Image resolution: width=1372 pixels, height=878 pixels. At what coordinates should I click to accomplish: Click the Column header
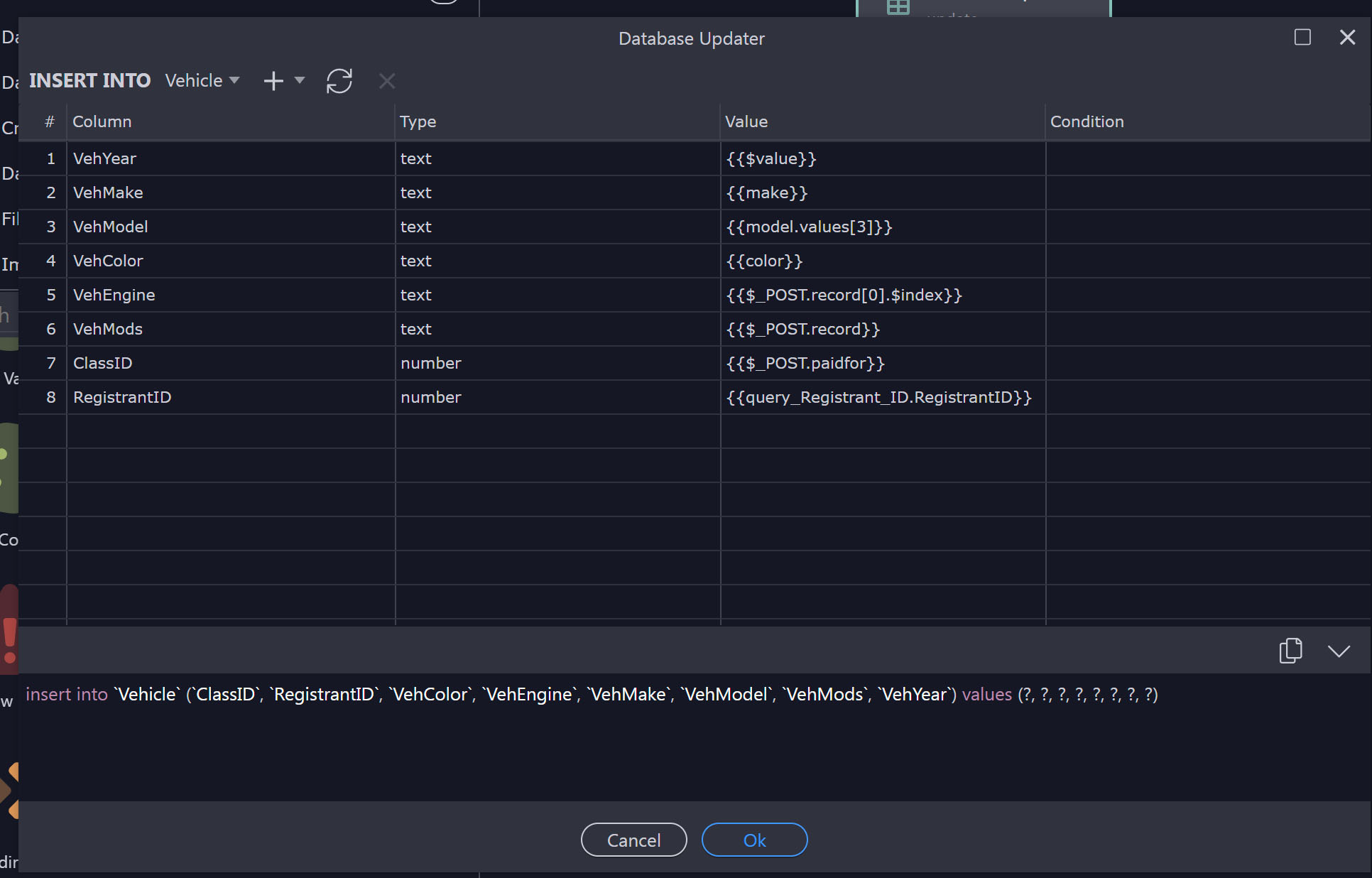click(x=231, y=121)
